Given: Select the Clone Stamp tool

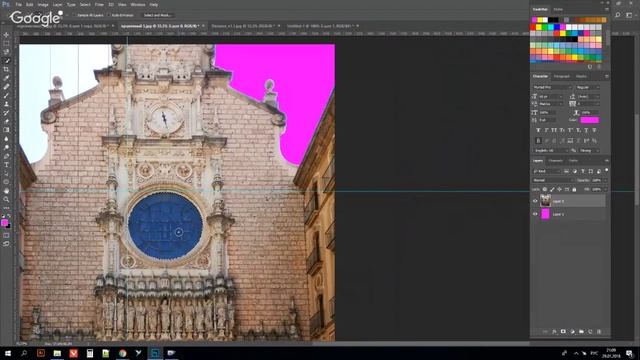Looking at the screenshot, I should (x=7, y=104).
